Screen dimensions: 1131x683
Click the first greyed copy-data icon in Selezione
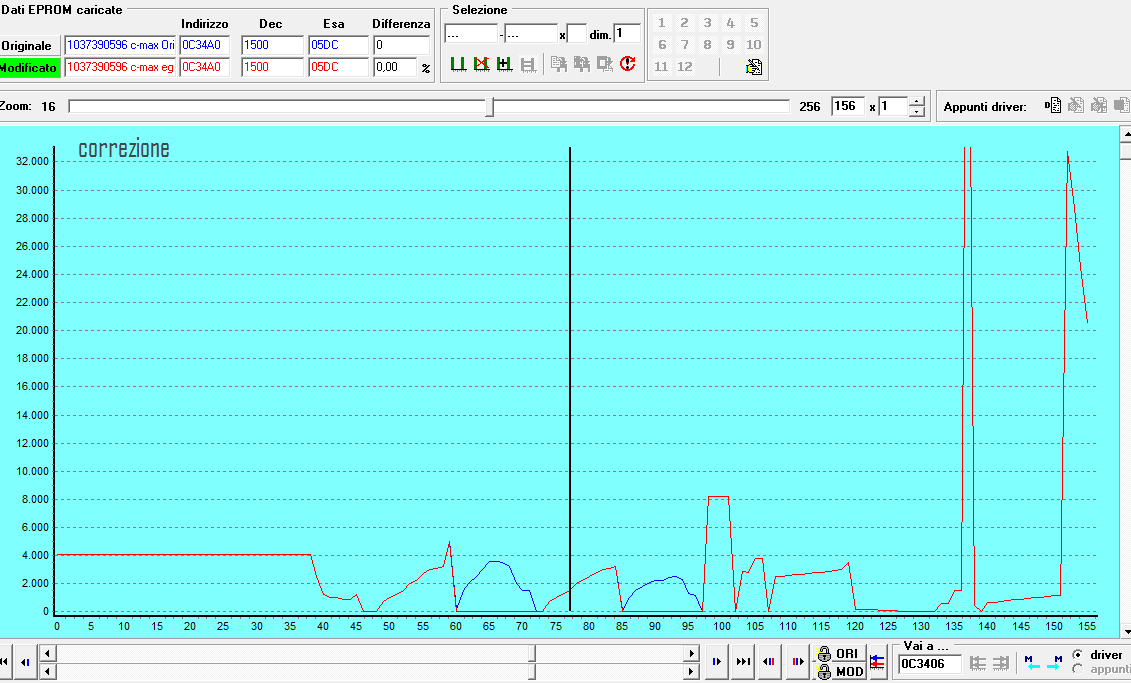tap(558, 64)
